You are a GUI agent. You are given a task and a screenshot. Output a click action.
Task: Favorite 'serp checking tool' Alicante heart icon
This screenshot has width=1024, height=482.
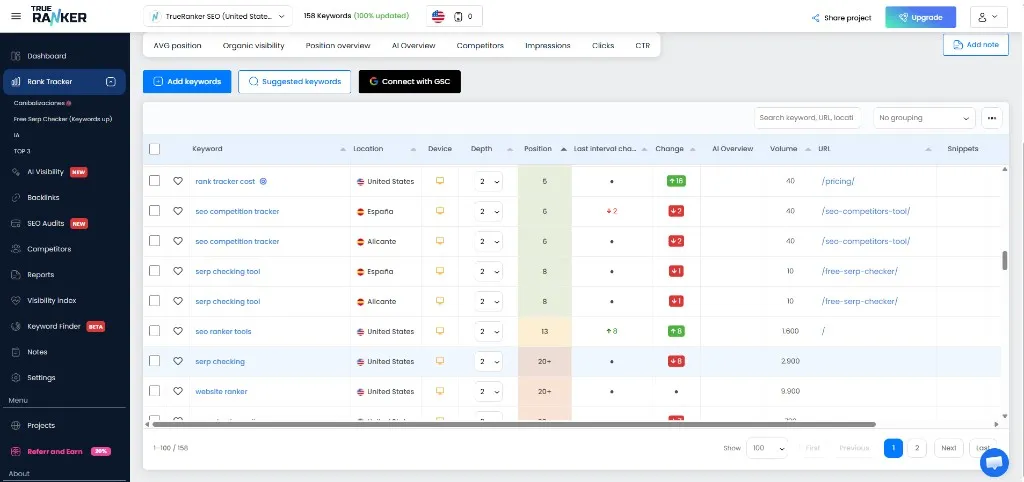coord(178,301)
